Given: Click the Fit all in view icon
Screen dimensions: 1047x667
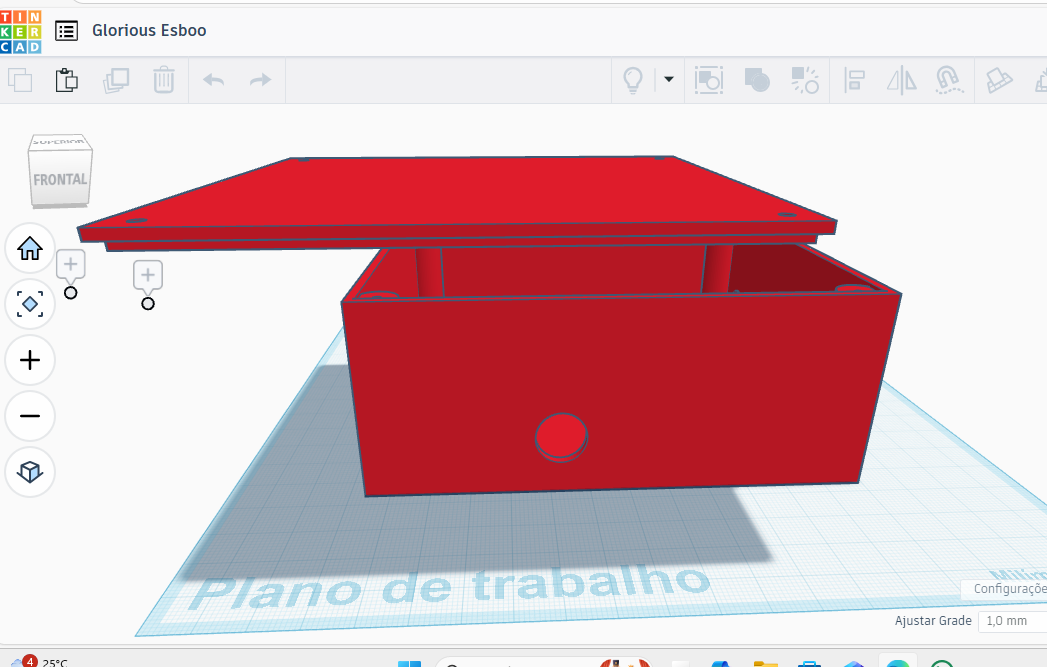Looking at the screenshot, I should click(30, 304).
